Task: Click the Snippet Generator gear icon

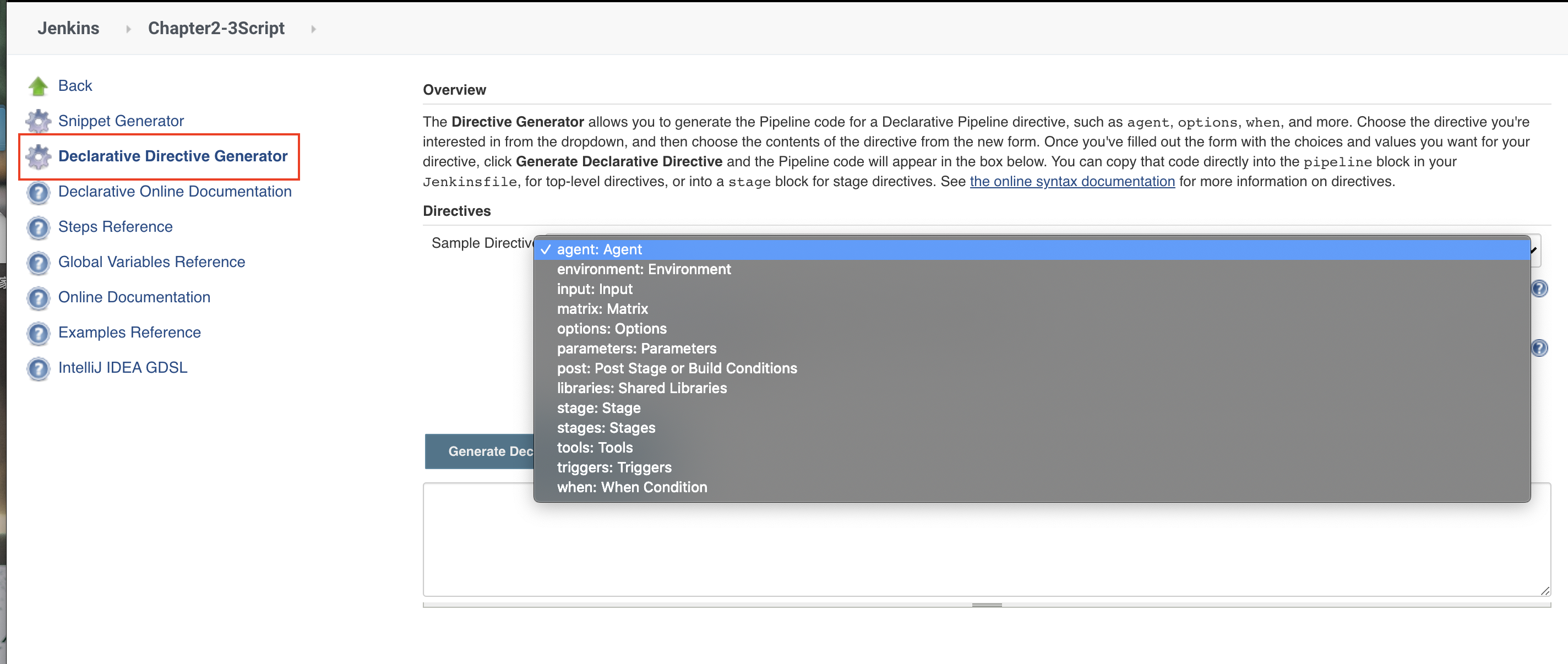Action: [40, 120]
